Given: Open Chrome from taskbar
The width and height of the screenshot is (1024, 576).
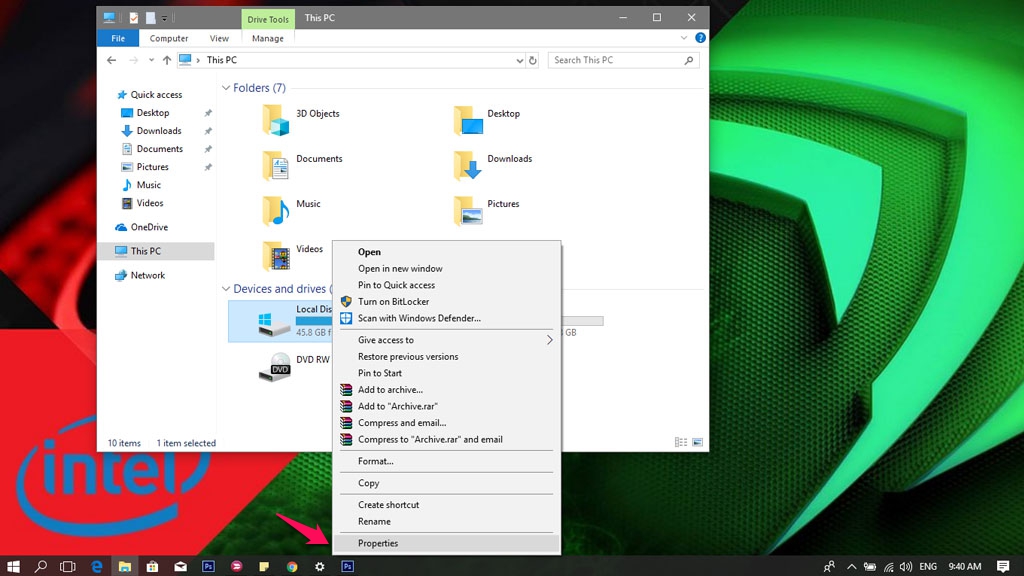Looking at the screenshot, I should point(292,566).
